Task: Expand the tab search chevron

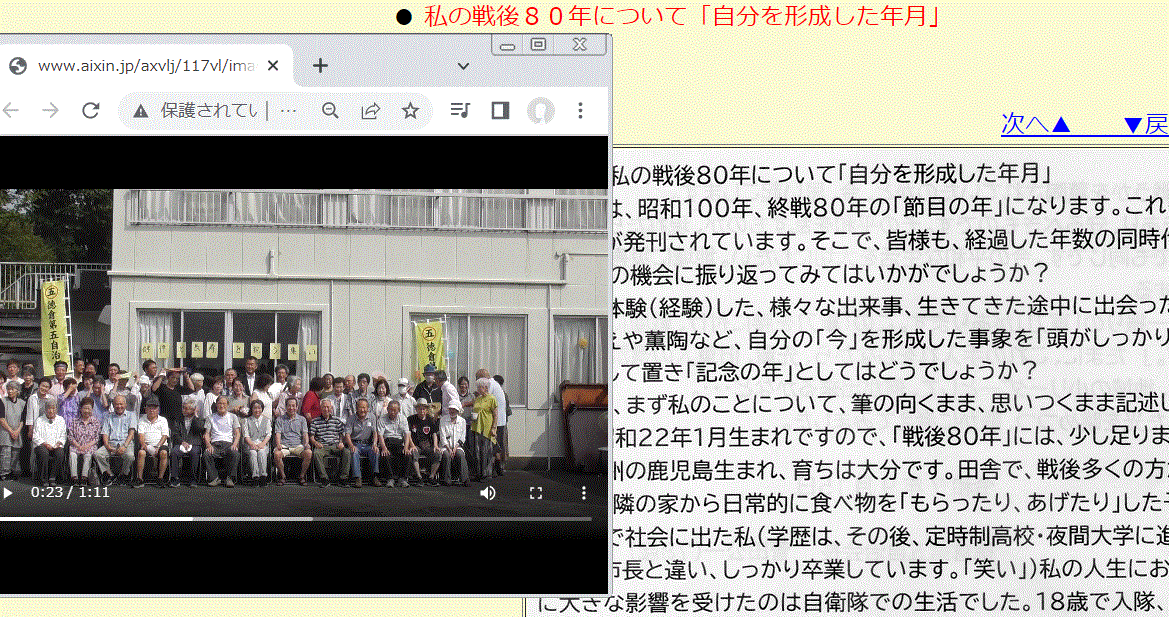Action: click(463, 66)
